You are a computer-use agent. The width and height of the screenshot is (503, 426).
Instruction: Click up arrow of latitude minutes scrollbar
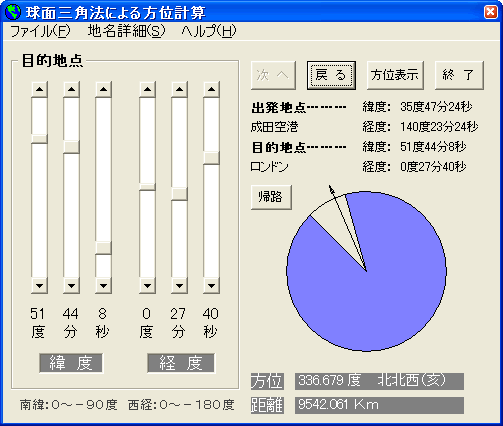[x=71, y=89]
